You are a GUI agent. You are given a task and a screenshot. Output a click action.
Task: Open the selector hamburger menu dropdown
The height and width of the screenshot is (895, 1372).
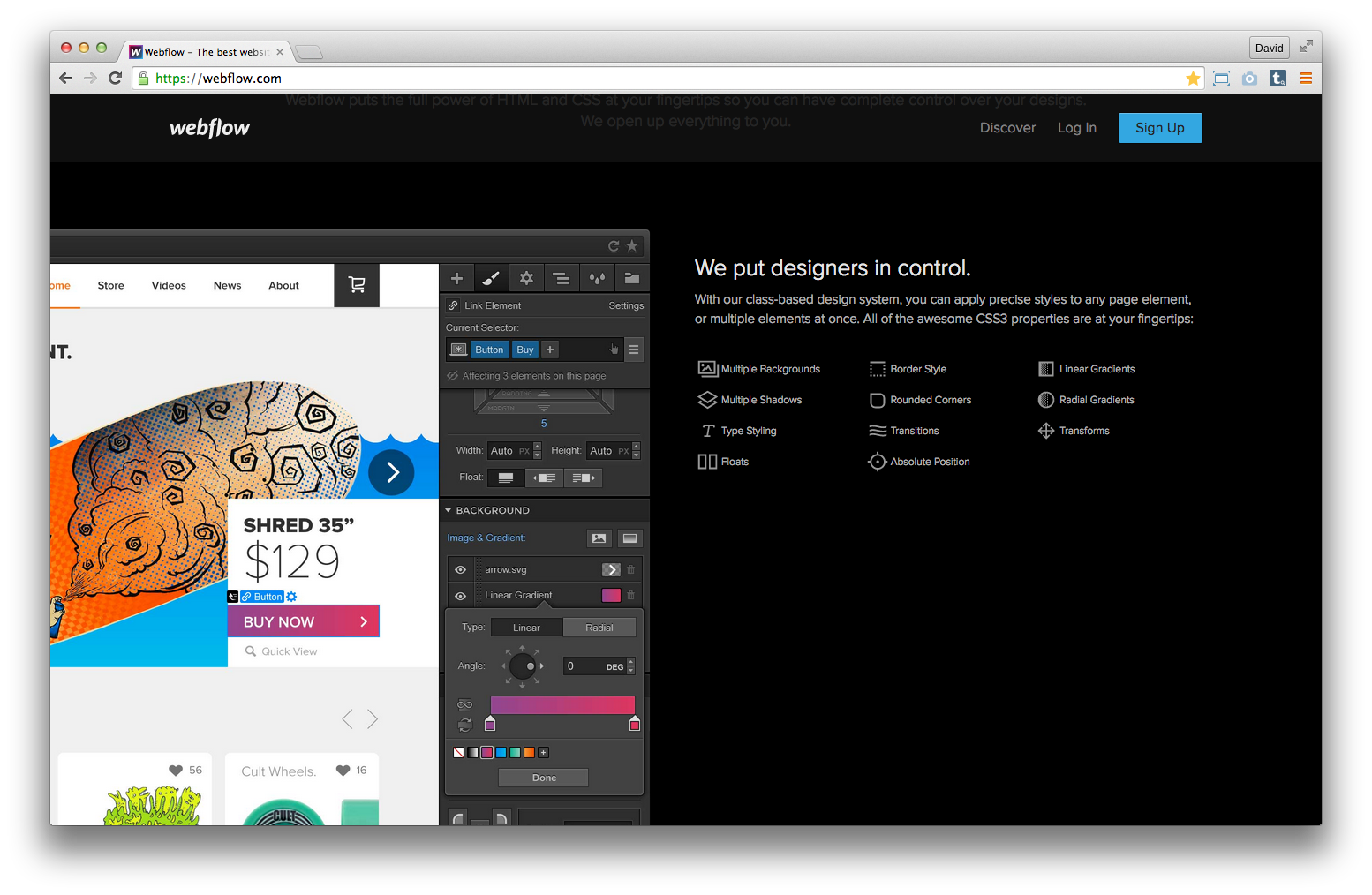coord(634,350)
